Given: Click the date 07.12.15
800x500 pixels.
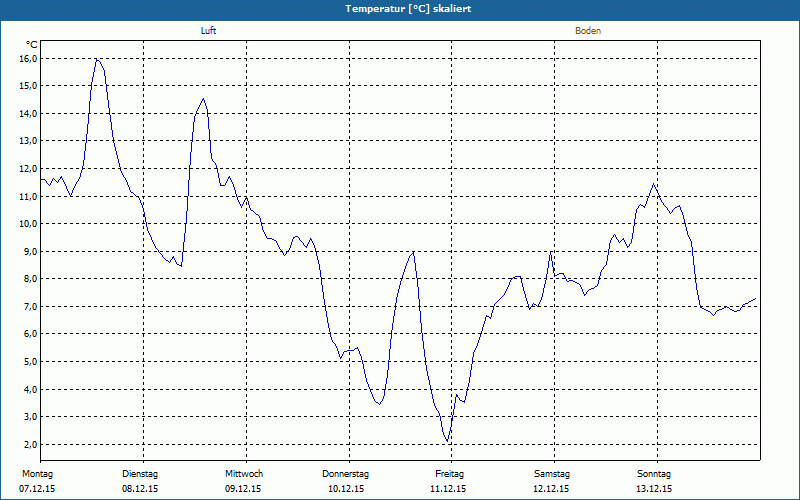Looking at the screenshot, I should 37,489.
